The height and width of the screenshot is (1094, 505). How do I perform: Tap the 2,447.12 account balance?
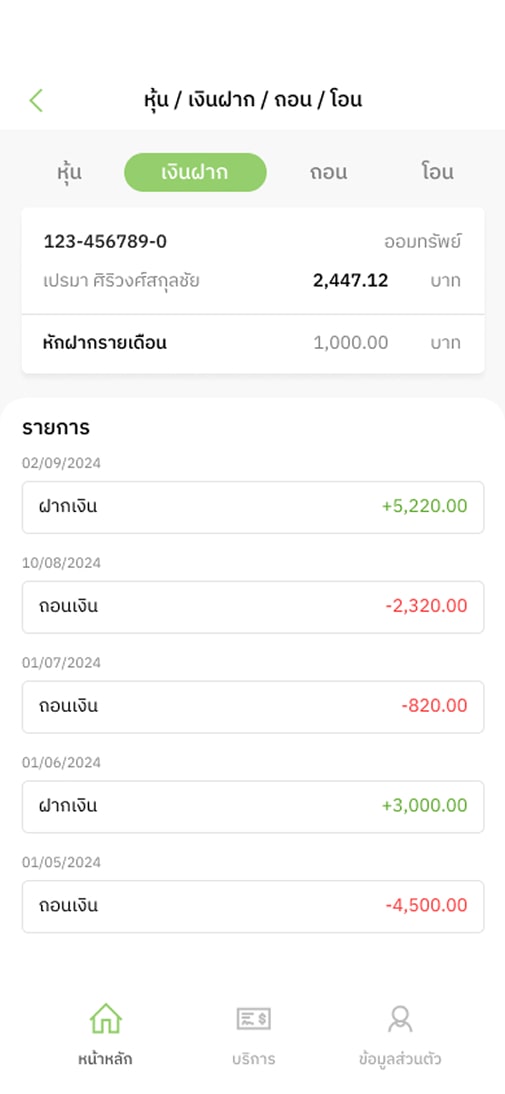point(351,281)
